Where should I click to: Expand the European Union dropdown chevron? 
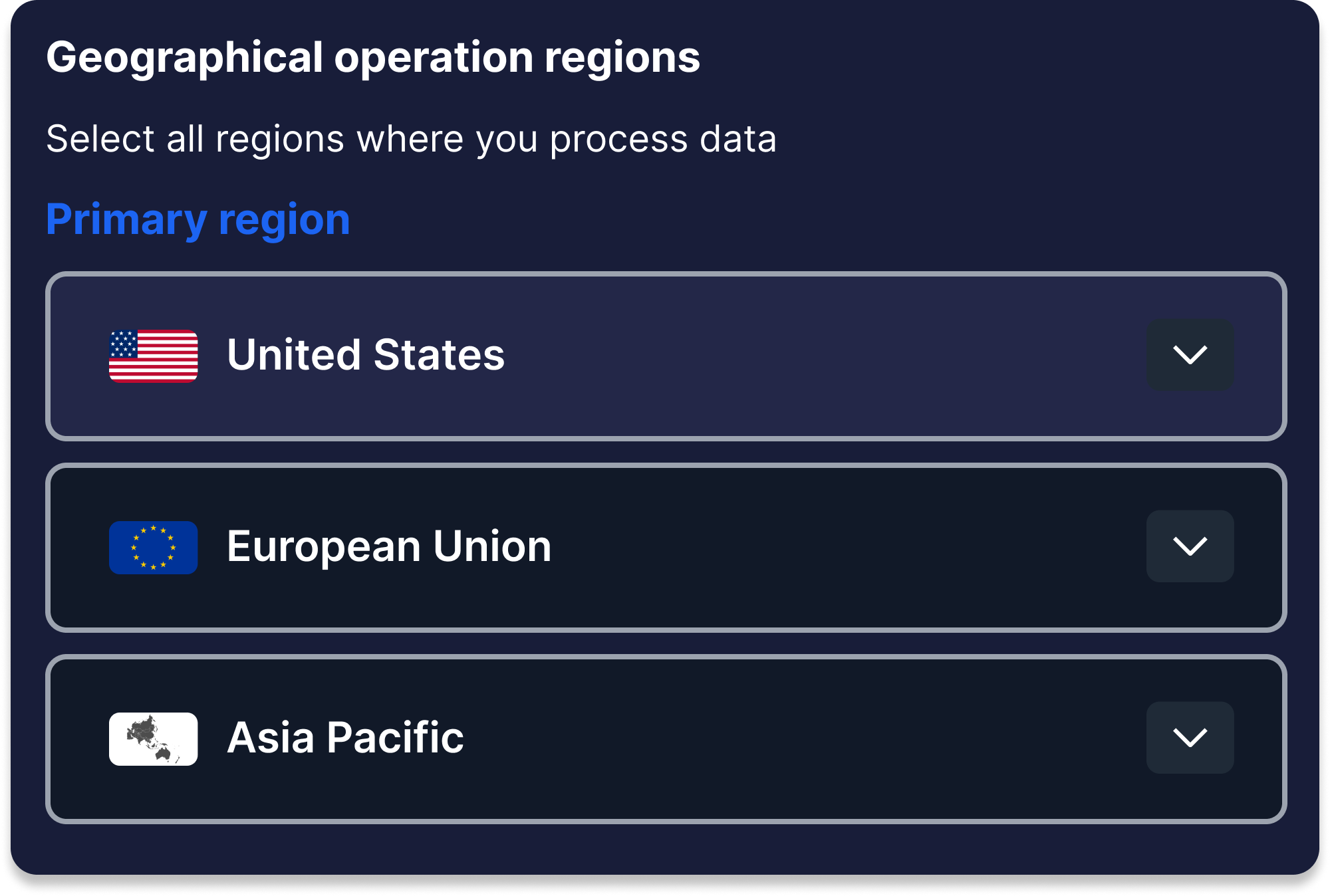pos(1190,546)
